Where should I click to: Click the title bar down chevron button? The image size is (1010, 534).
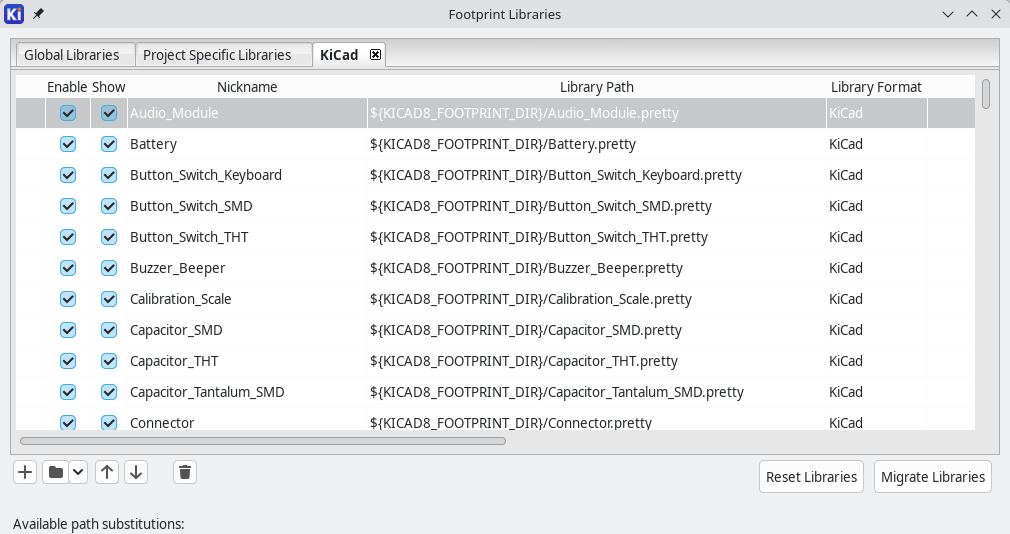pos(948,14)
